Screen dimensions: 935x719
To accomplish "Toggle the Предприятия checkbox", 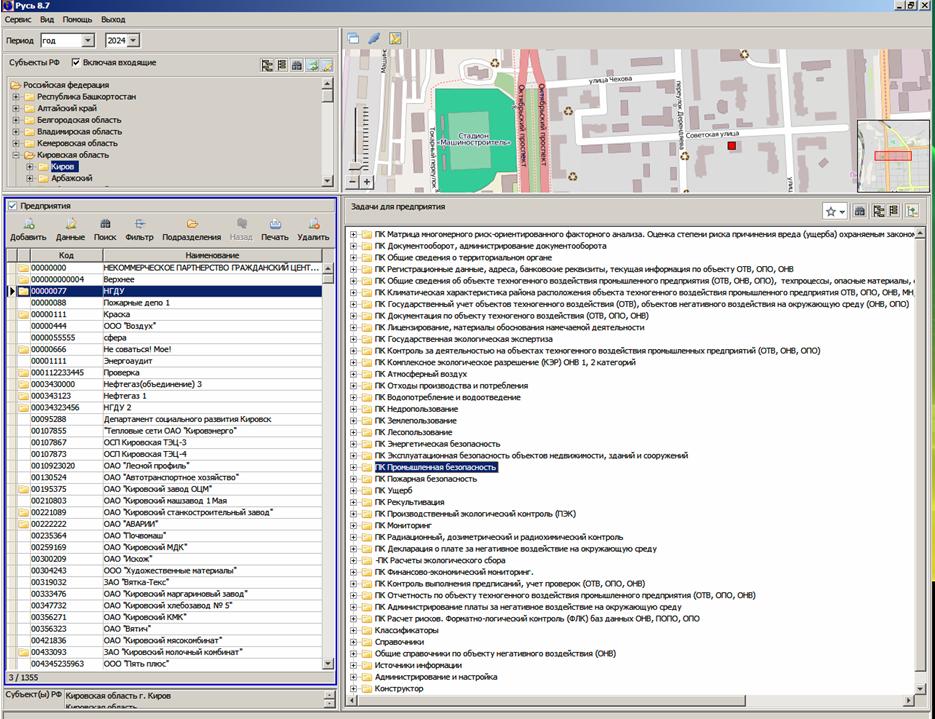I will click(12, 206).
